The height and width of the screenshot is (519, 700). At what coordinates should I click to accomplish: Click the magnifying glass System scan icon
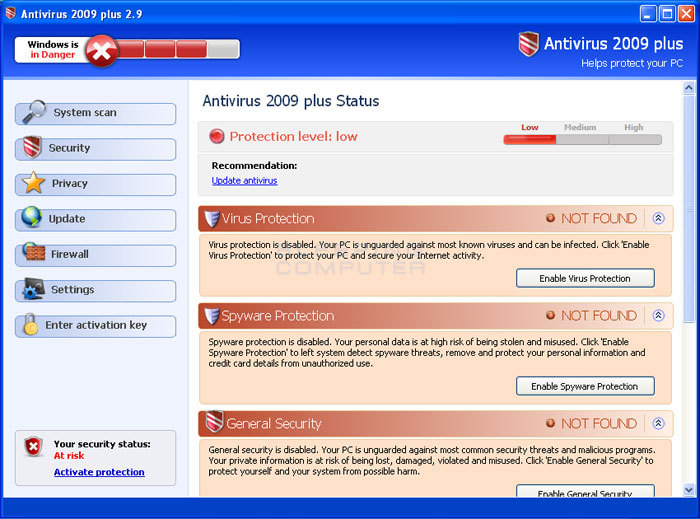34,112
